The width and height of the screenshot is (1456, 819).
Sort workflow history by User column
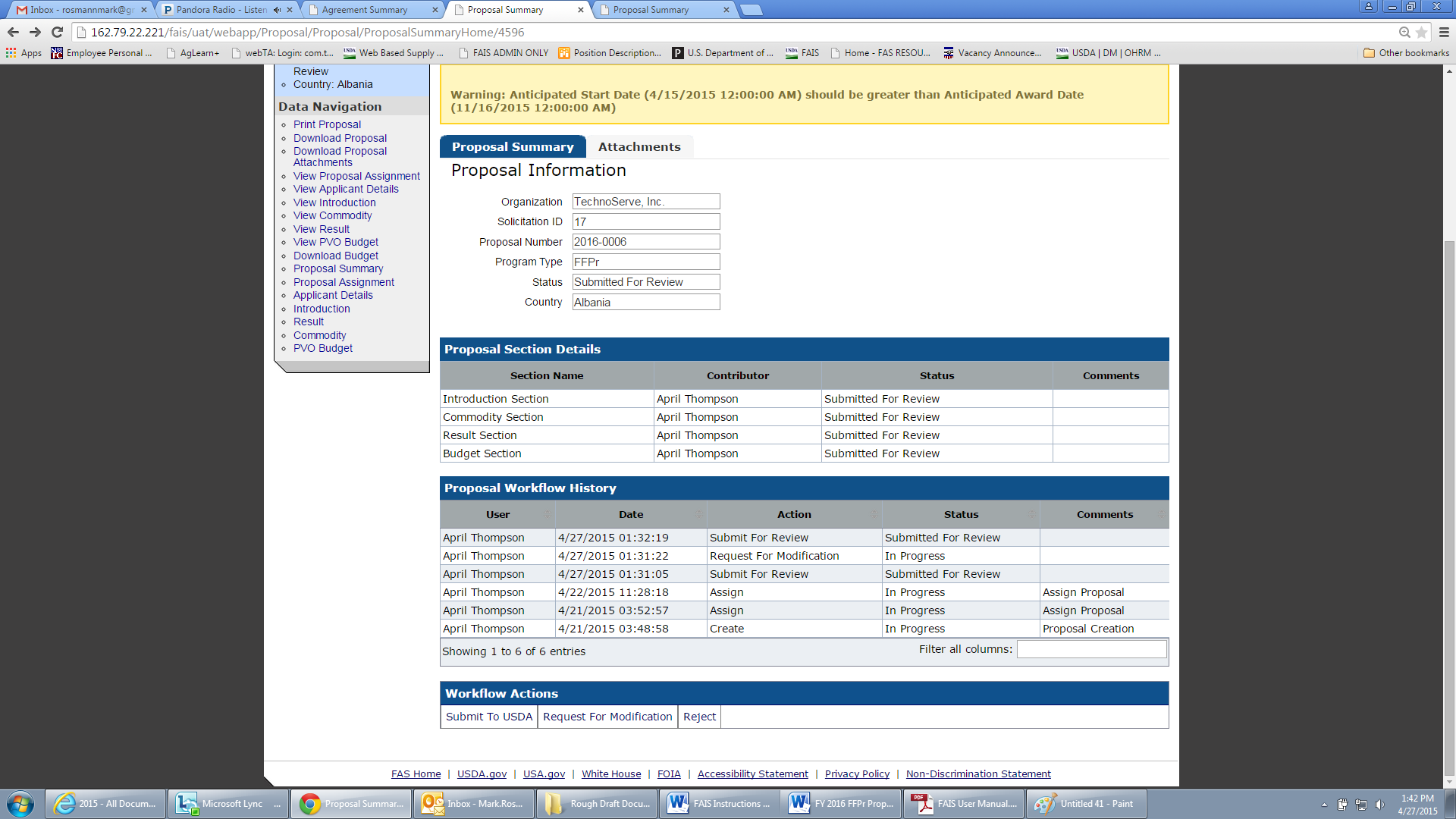(497, 514)
